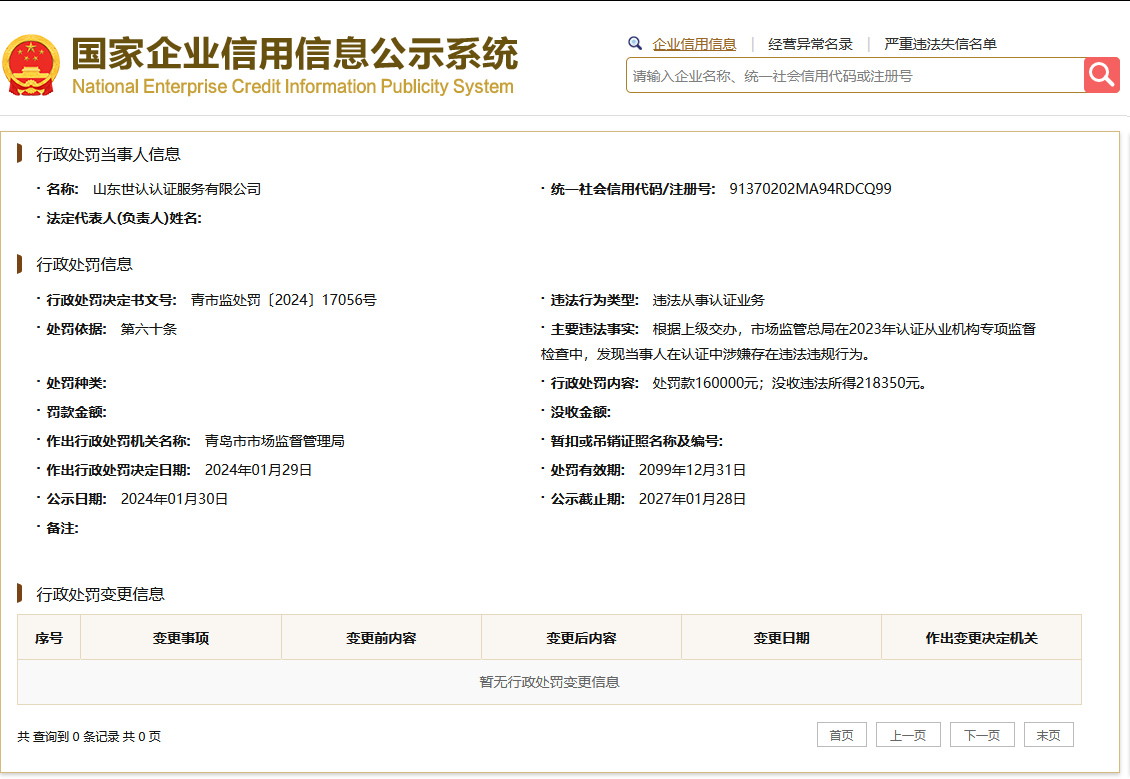Click violation type 违法从事认证业务
Image resolution: width=1130 pixels, height=779 pixels.
click(708, 300)
